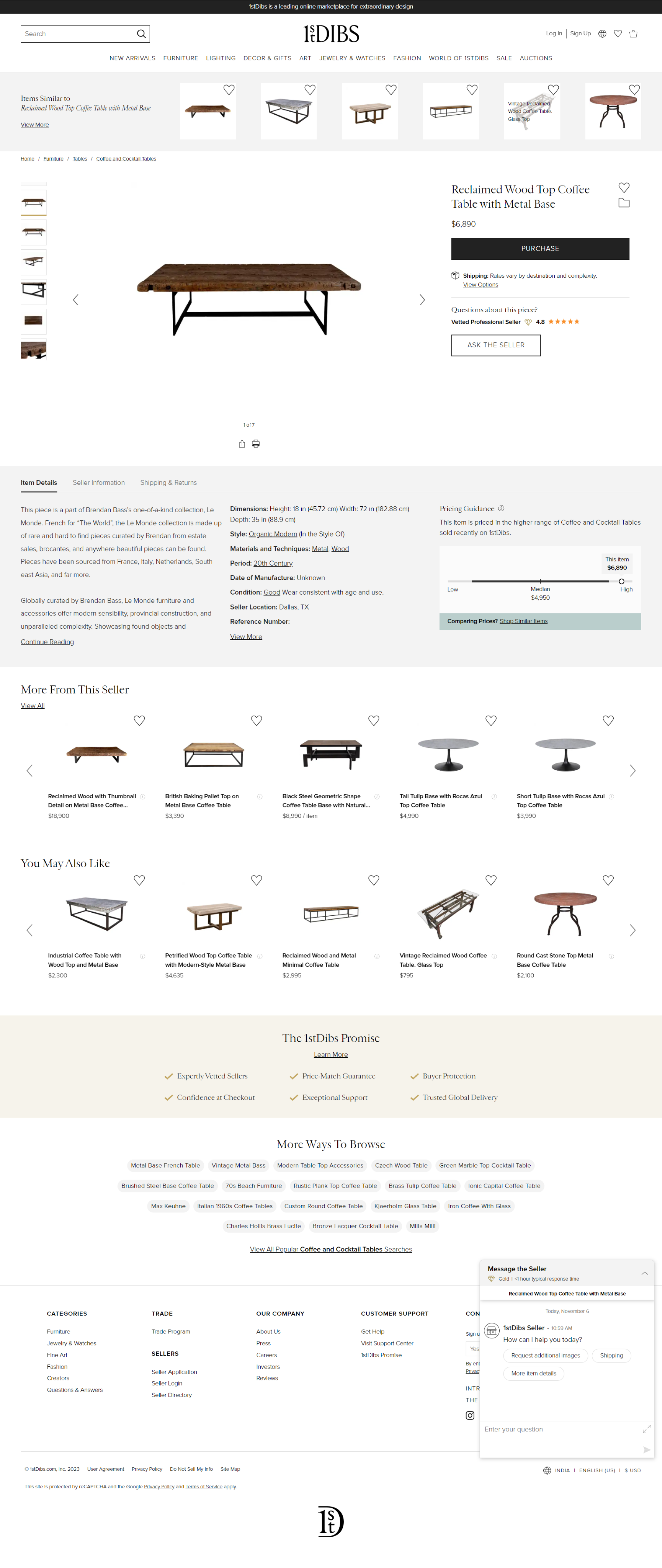Image resolution: width=662 pixels, height=1568 pixels.
Task: Open favorites heart icon in header
Action: coord(618,34)
